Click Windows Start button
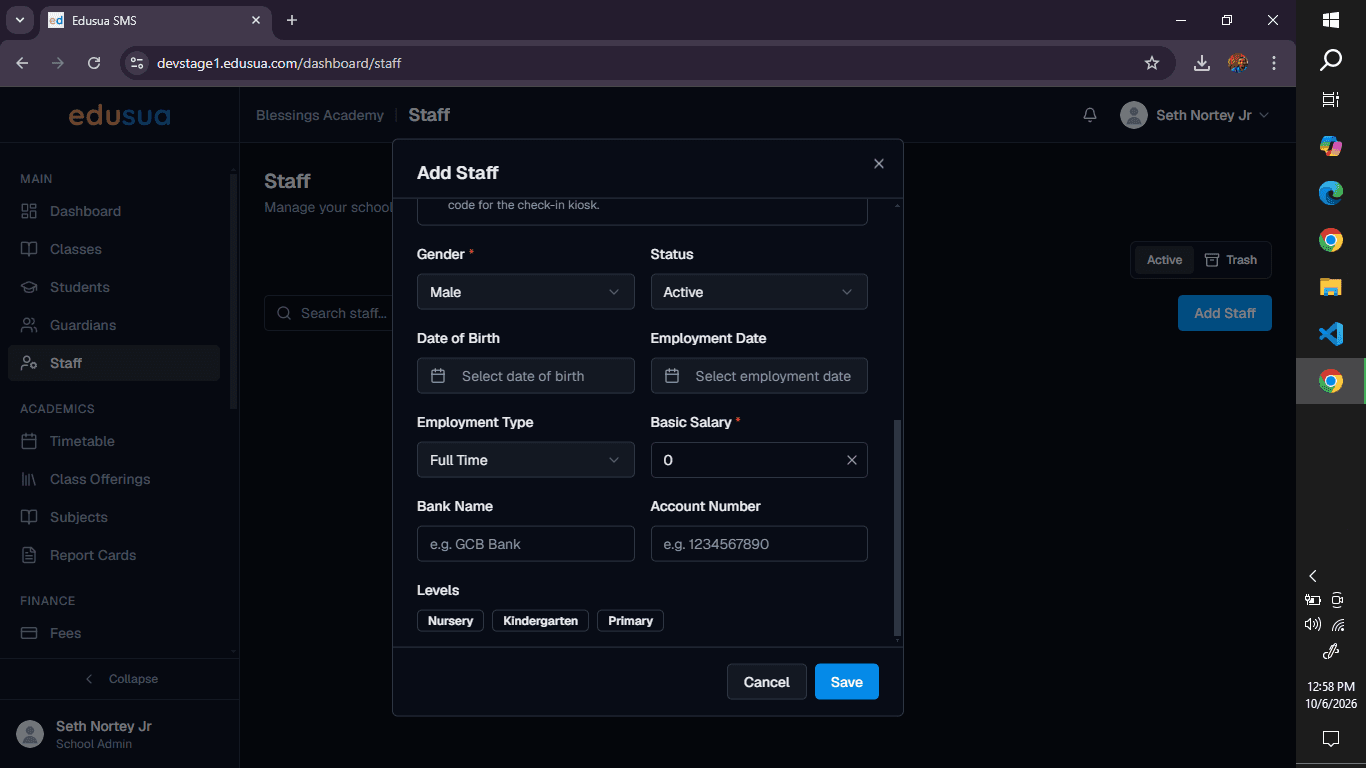 [x=1330, y=19]
